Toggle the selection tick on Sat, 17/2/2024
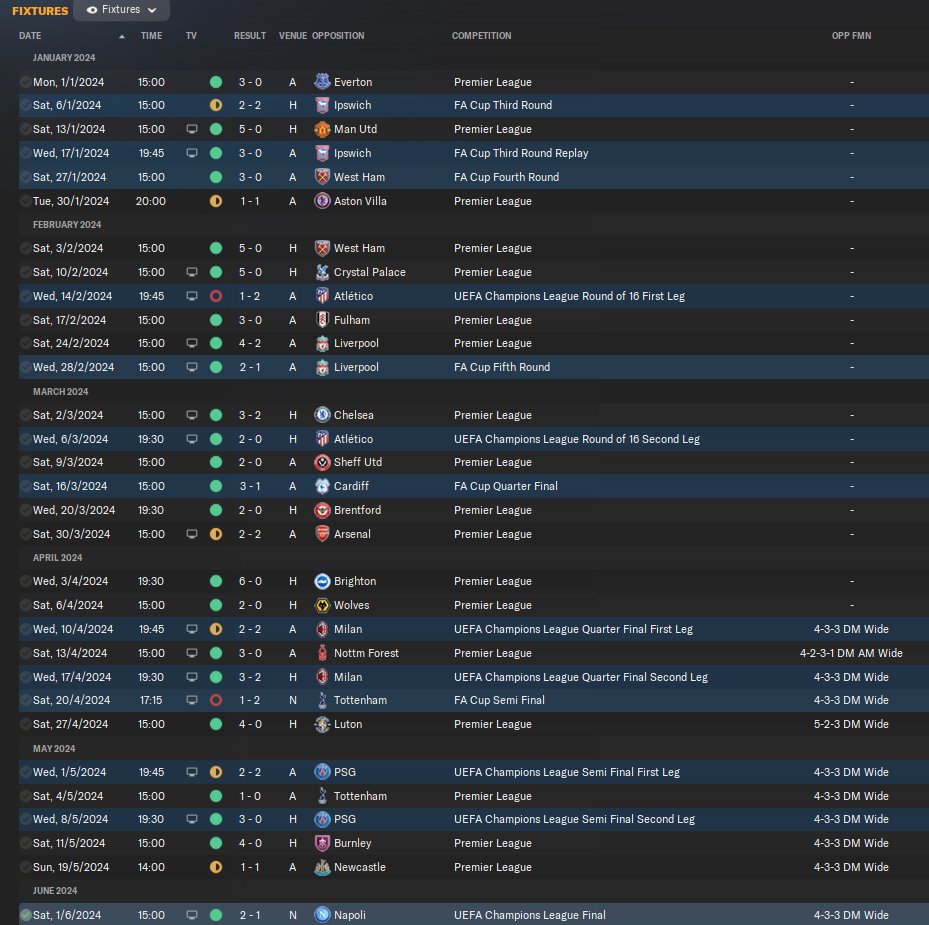Viewport: 929px width, 925px height. click(25, 320)
